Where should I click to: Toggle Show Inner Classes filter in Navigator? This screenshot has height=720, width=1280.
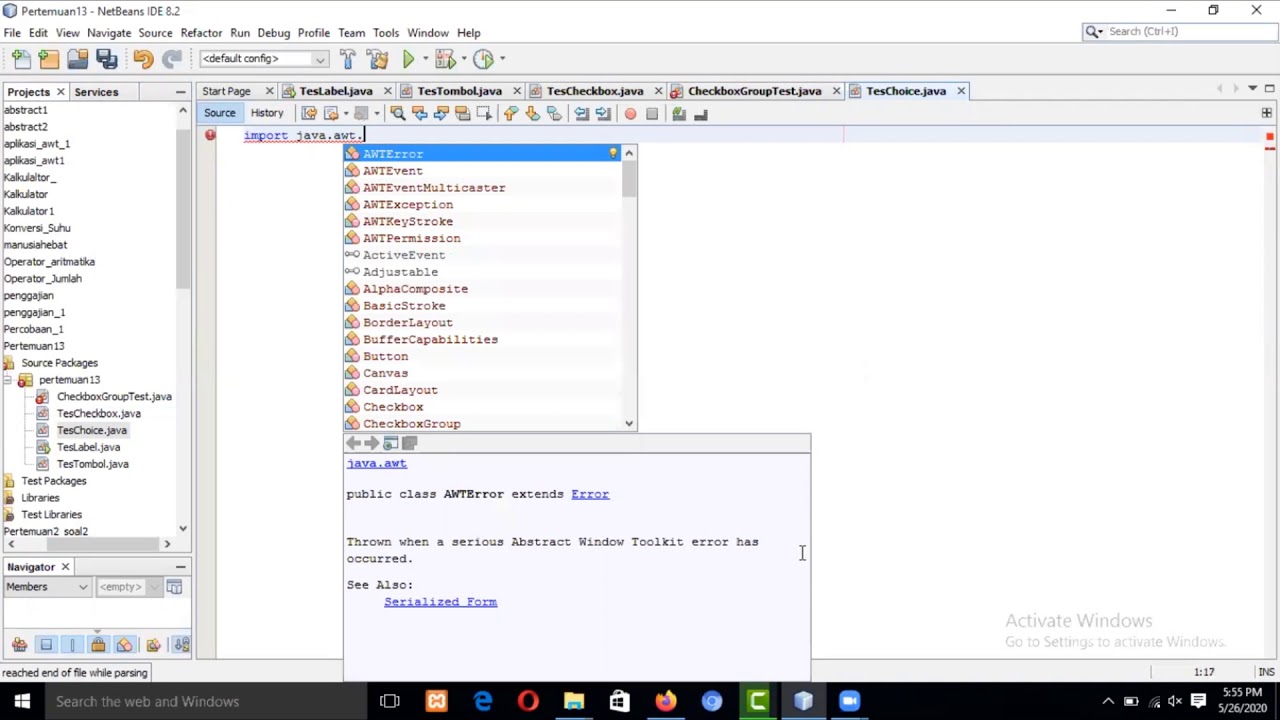124,645
